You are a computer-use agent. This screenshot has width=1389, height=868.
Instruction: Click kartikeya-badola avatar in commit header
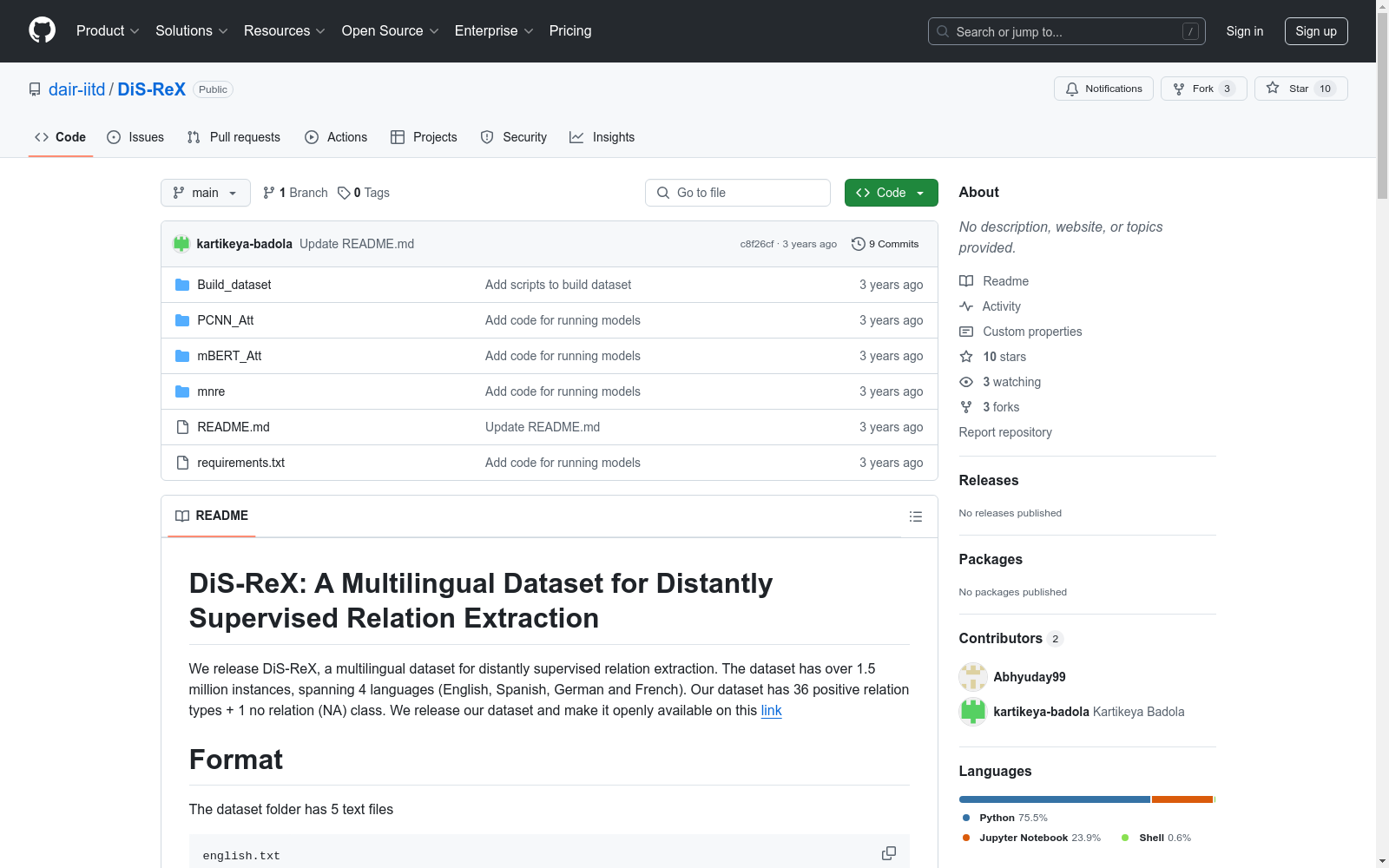(x=181, y=244)
